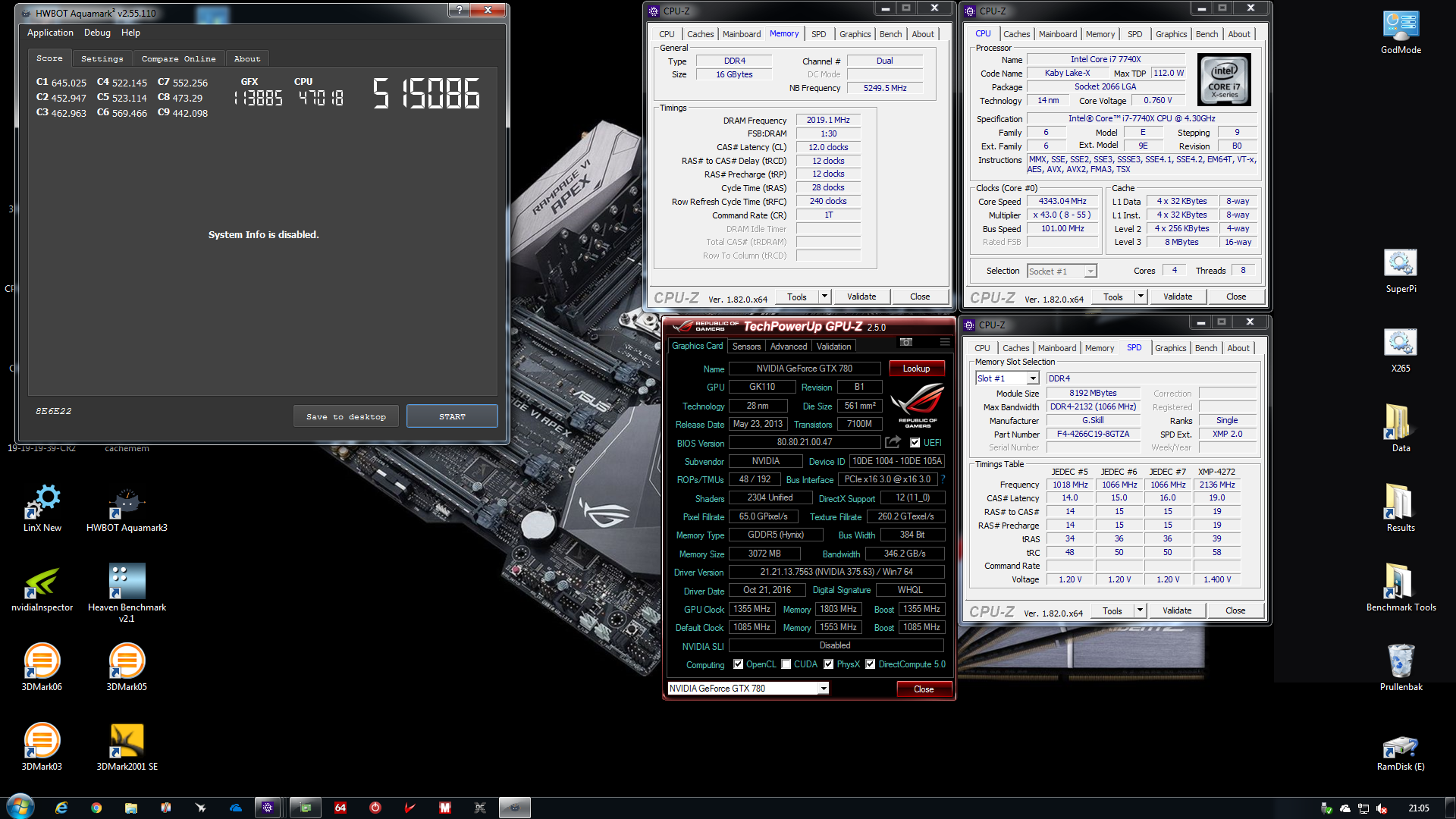This screenshot has height=819, width=1456.
Task: Open File Explorer from the taskbar
Action: click(131, 808)
